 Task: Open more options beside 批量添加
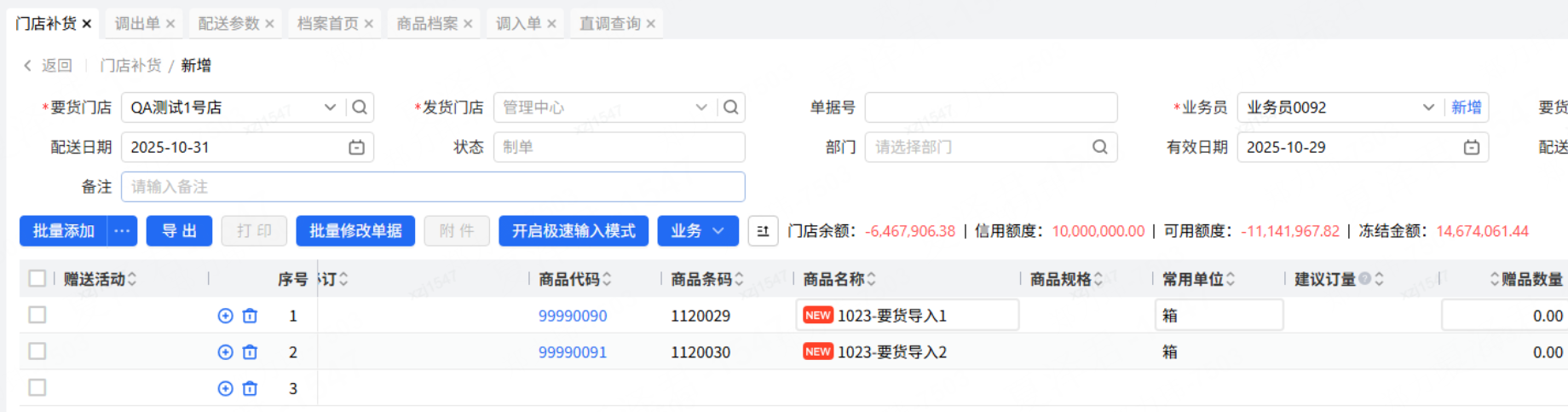123,231
